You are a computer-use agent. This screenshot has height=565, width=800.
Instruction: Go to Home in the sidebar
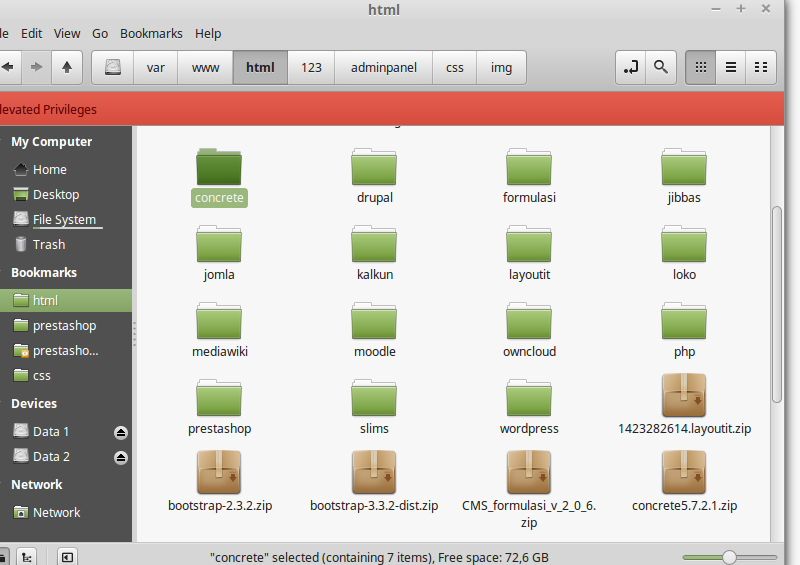[x=66, y=169]
